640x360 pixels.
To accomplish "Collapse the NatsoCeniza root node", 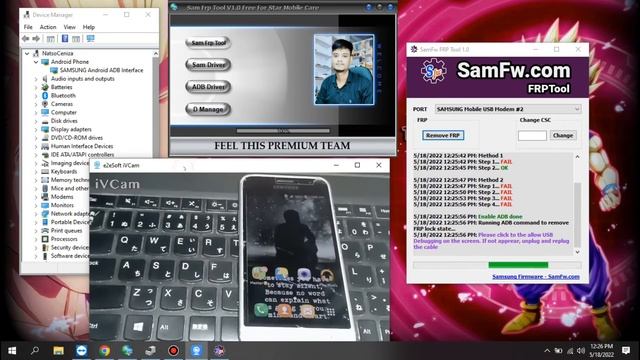I will click(27, 53).
